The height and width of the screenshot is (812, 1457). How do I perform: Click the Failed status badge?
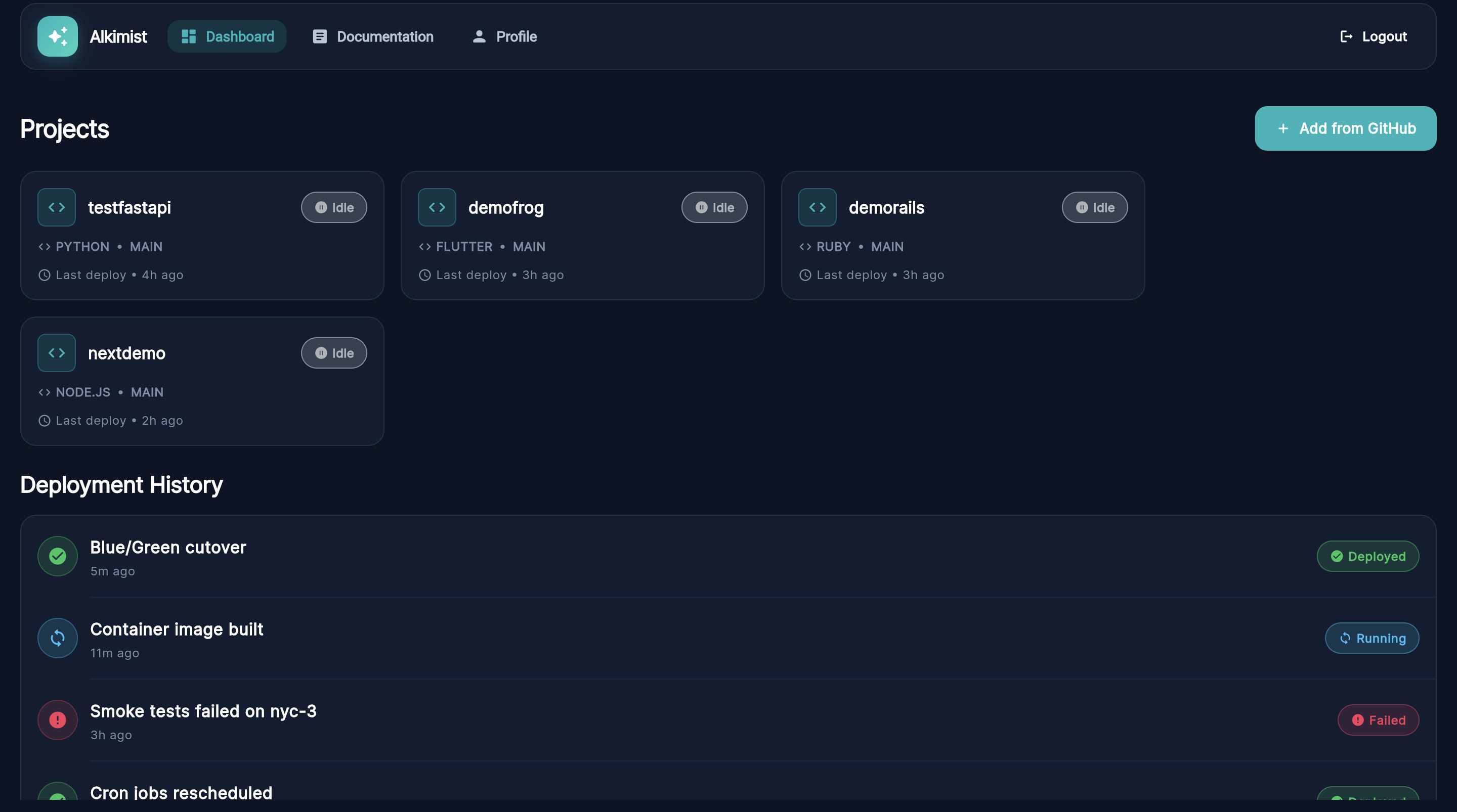1378,720
